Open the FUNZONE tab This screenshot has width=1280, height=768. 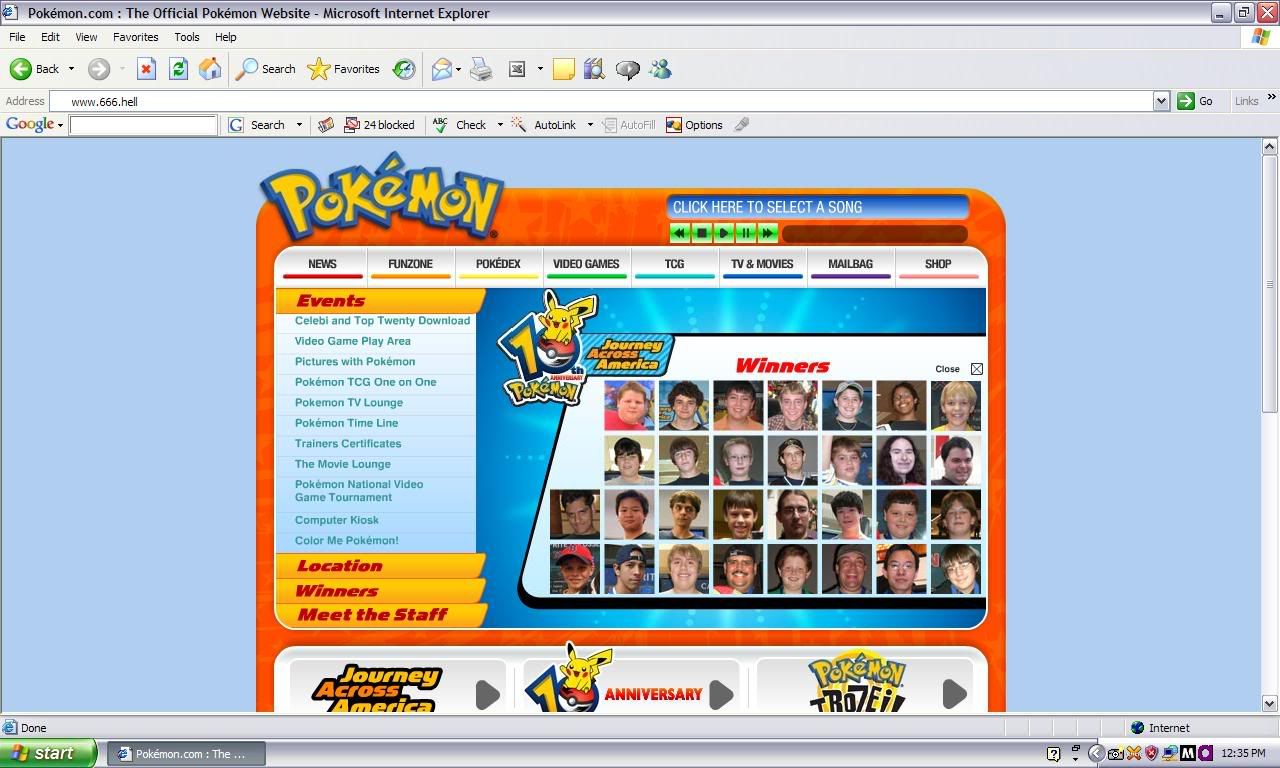coord(410,265)
